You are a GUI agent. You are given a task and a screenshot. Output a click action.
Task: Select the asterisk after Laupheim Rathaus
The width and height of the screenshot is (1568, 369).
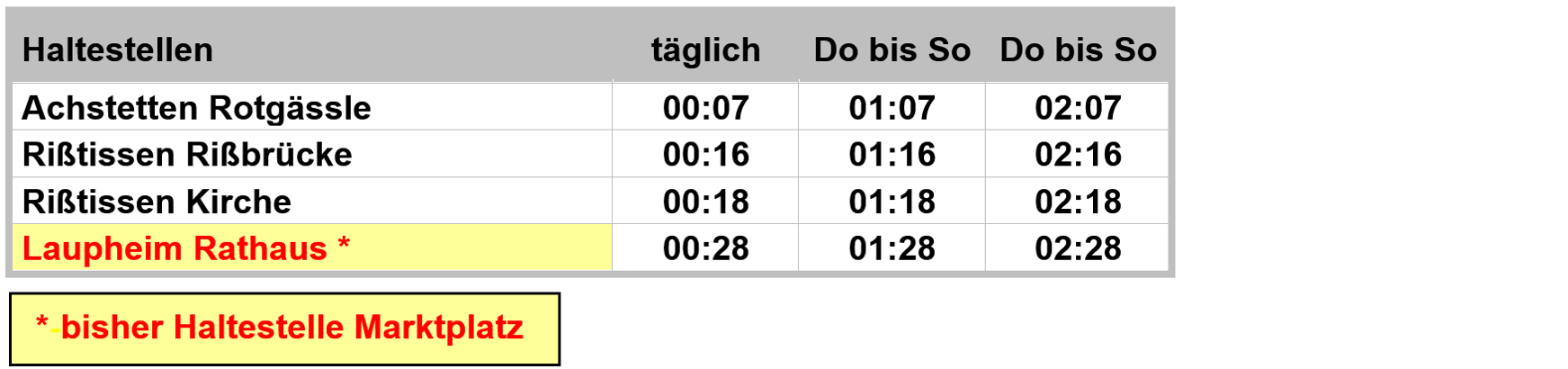[x=344, y=242]
